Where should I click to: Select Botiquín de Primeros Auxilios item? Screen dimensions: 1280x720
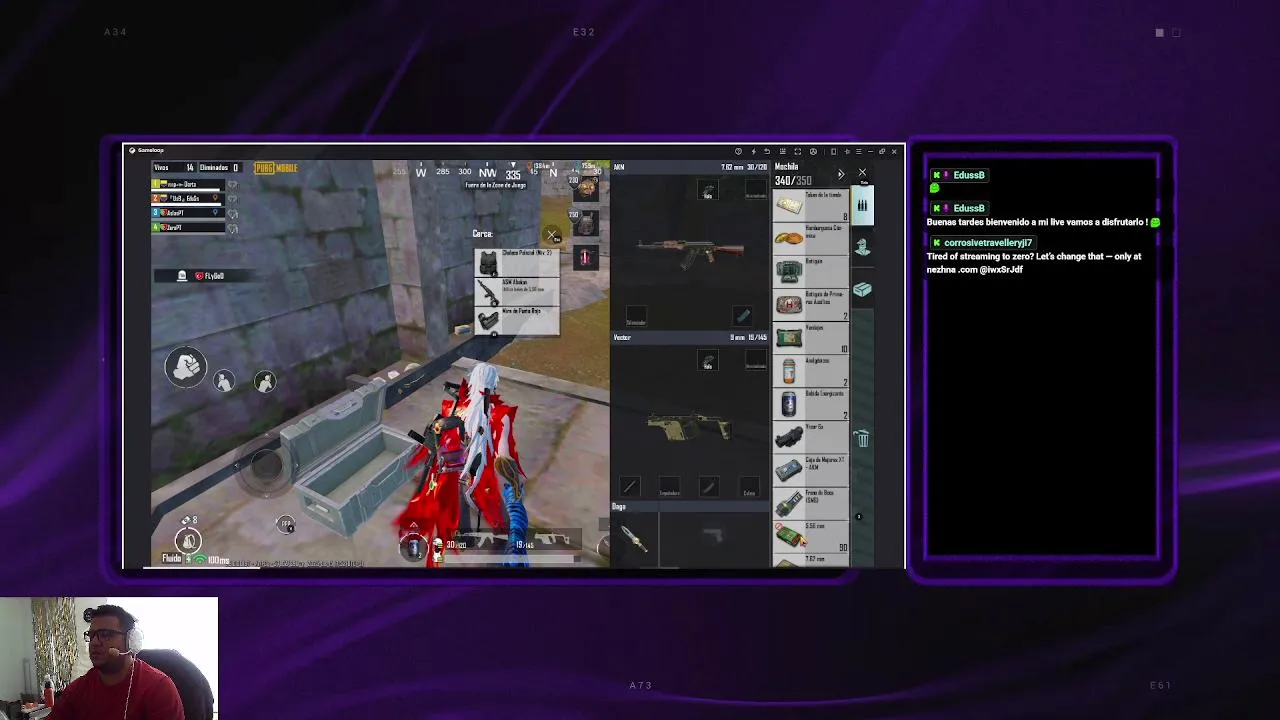[x=811, y=304]
